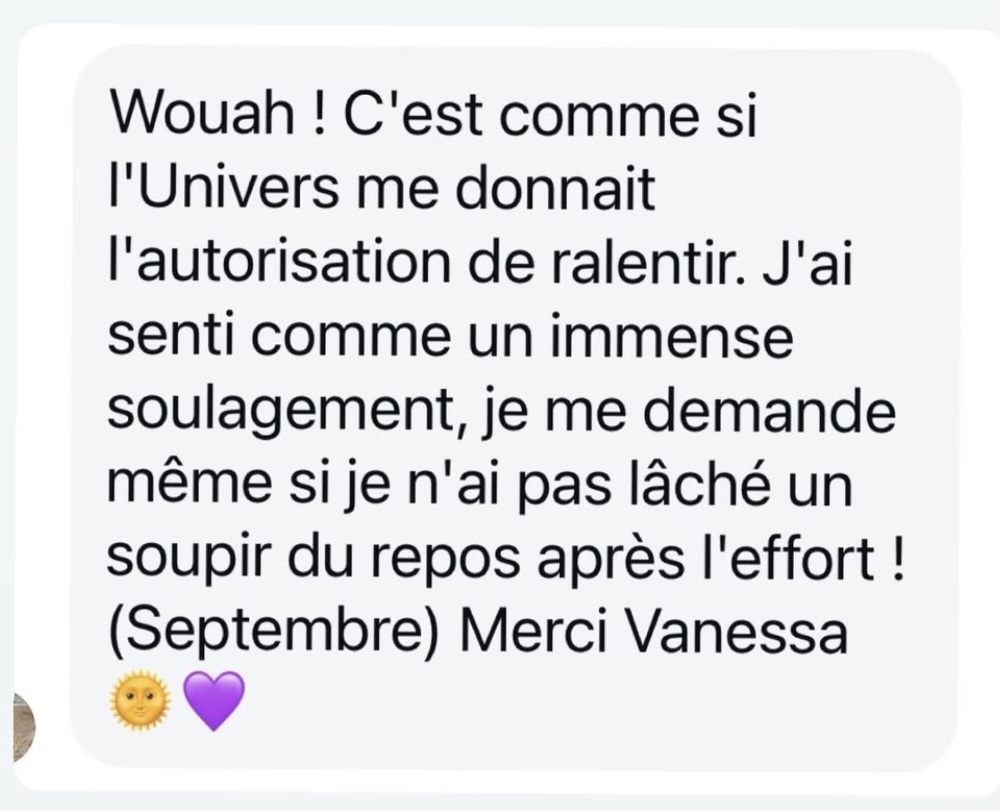This screenshot has width=1000, height=811.
Task: Click the purple heart emoji
Action: tap(214, 701)
